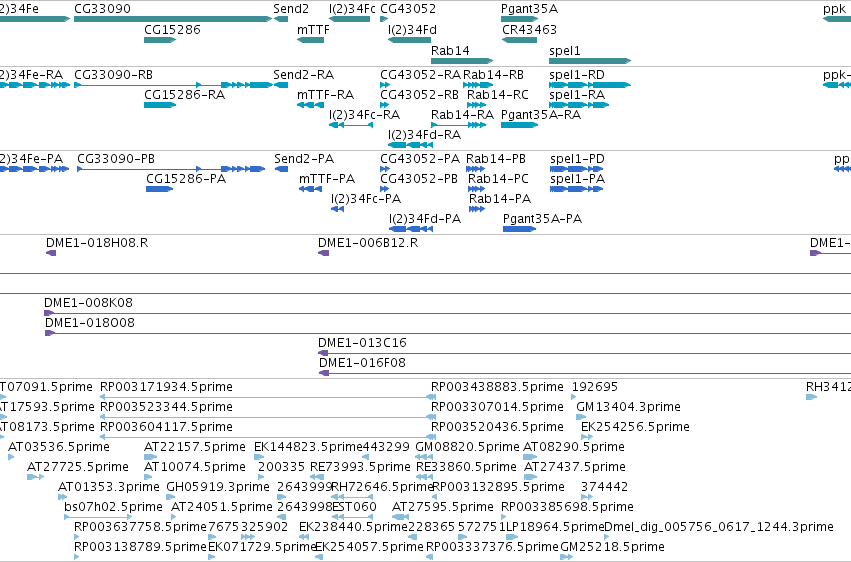
Task: Click the mTTF-PA protein label
Action: tap(327, 179)
